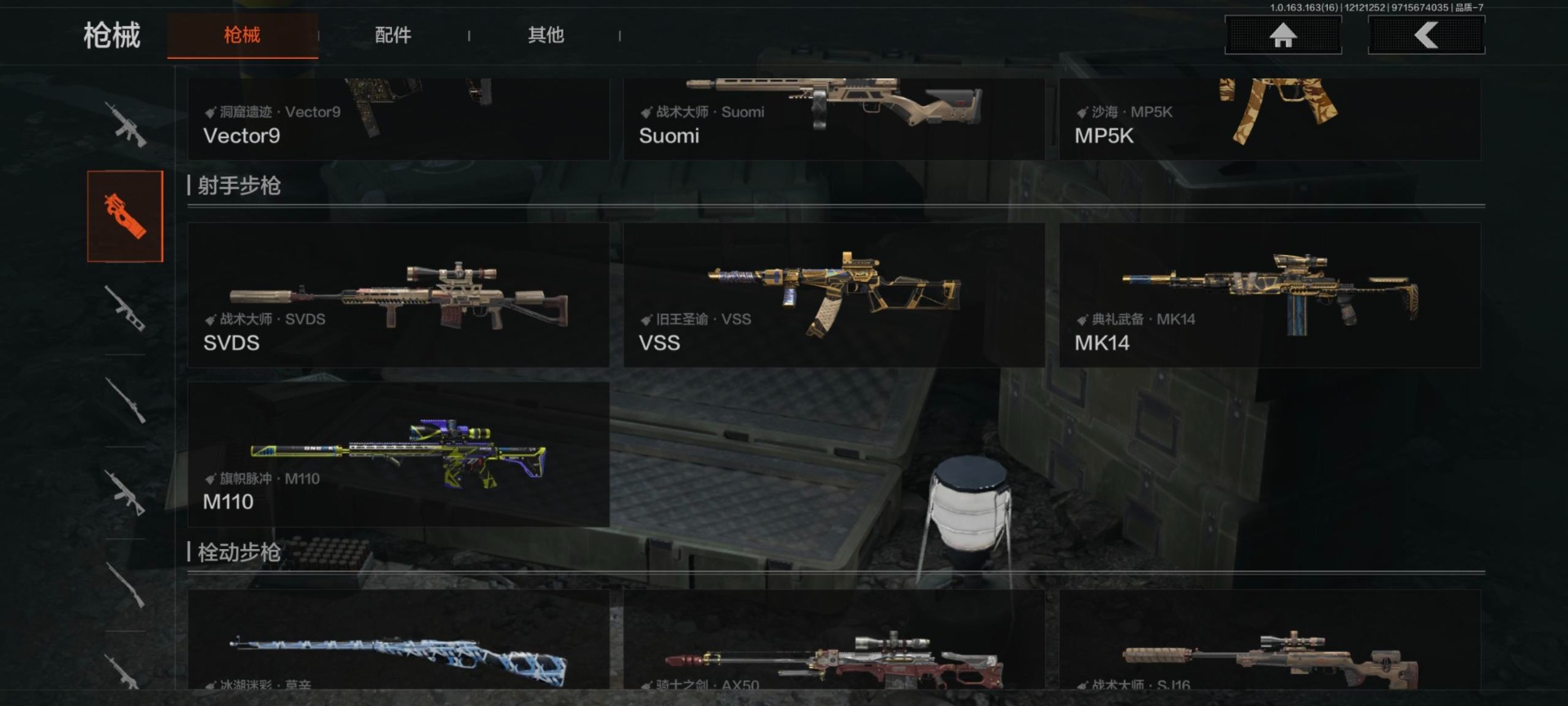Click the back arrow button

1426,35
